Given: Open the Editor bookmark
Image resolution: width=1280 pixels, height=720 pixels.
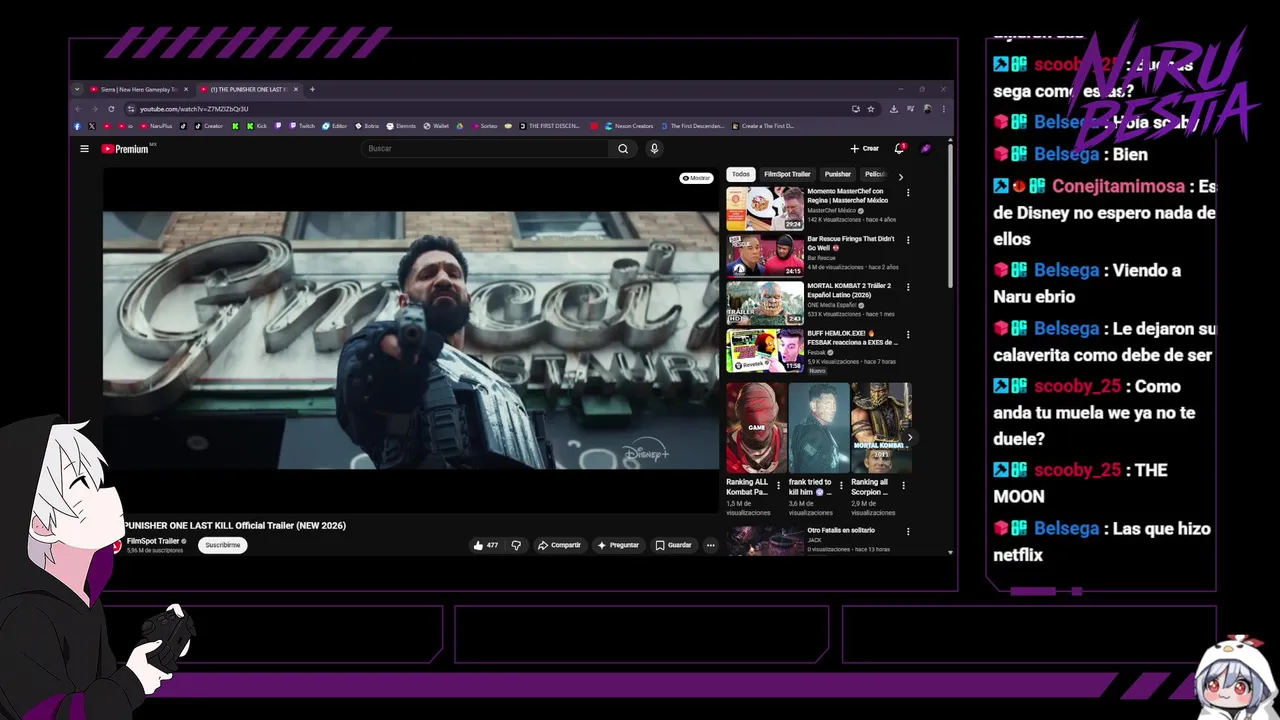Looking at the screenshot, I should point(335,126).
